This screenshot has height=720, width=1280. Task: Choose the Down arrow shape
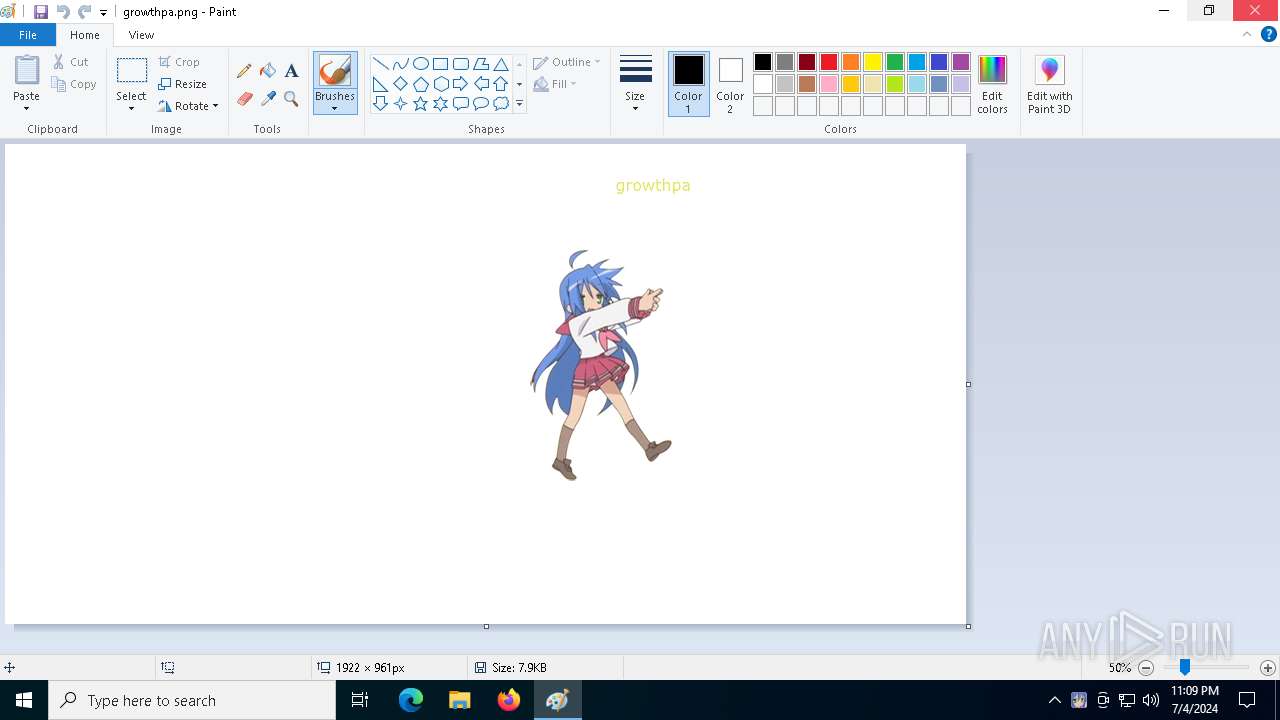pos(381,104)
